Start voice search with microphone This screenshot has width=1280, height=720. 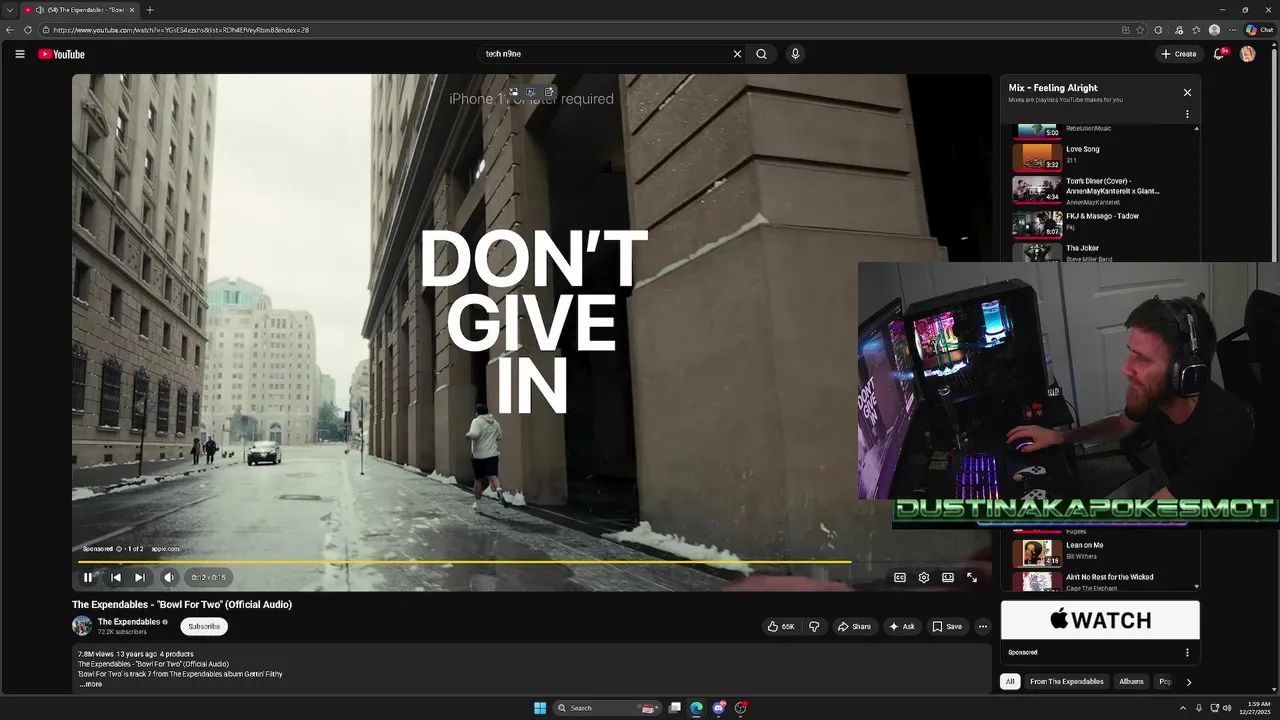click(x=795, y=54)
